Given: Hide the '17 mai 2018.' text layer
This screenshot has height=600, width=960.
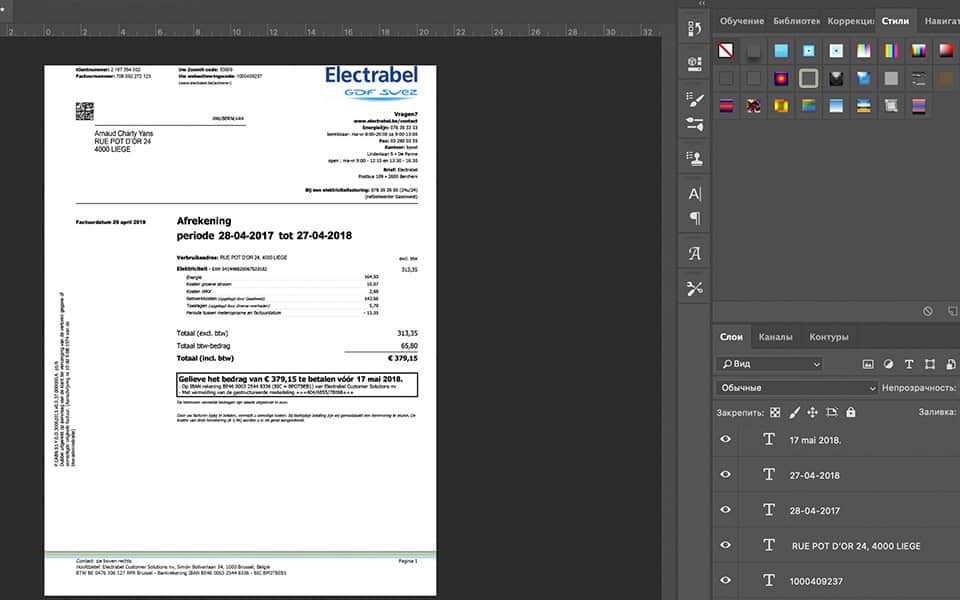Looking at the screenshot, I should click(726, 439).
